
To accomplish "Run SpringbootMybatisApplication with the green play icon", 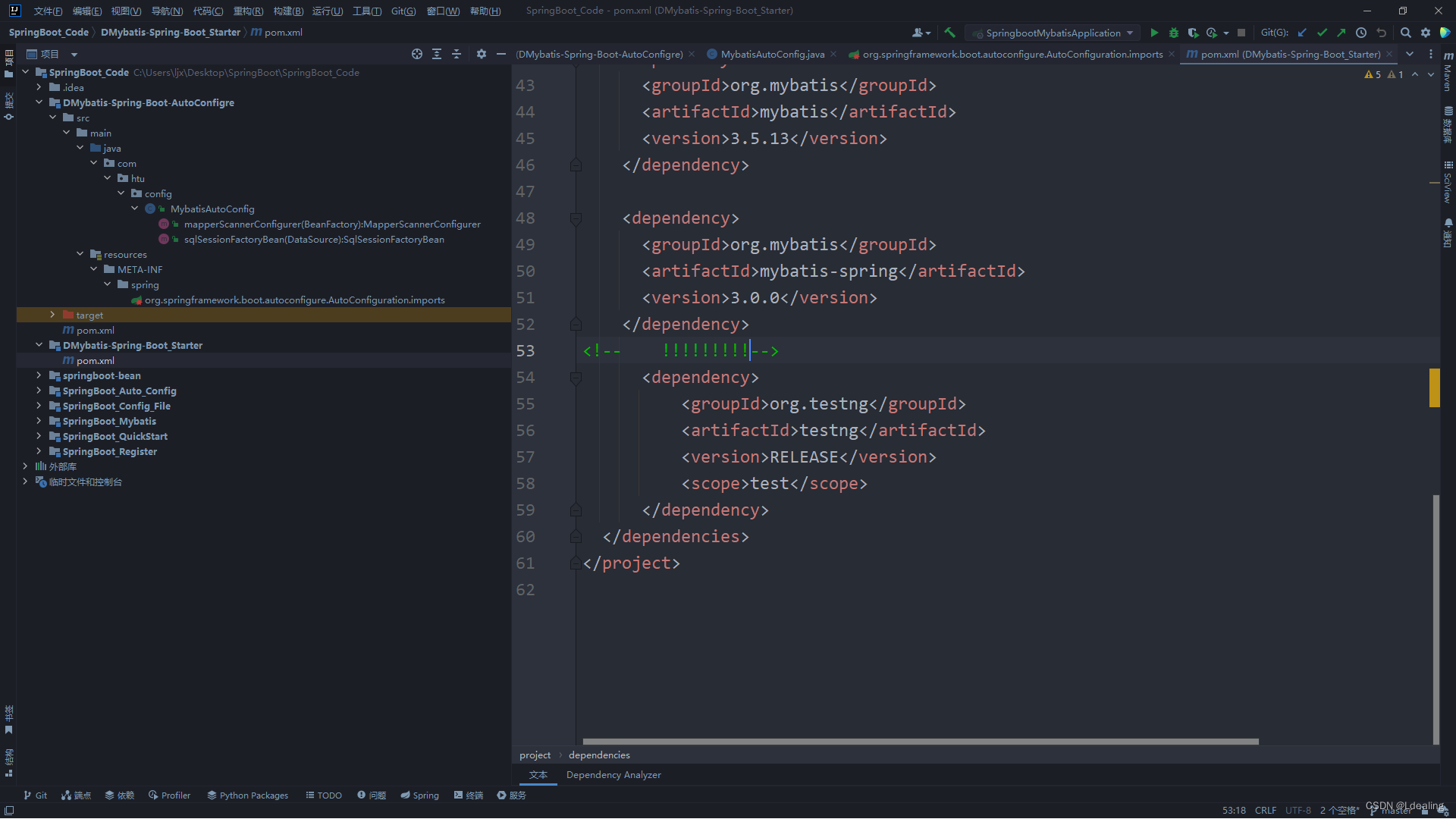I will coord(1153,33).
